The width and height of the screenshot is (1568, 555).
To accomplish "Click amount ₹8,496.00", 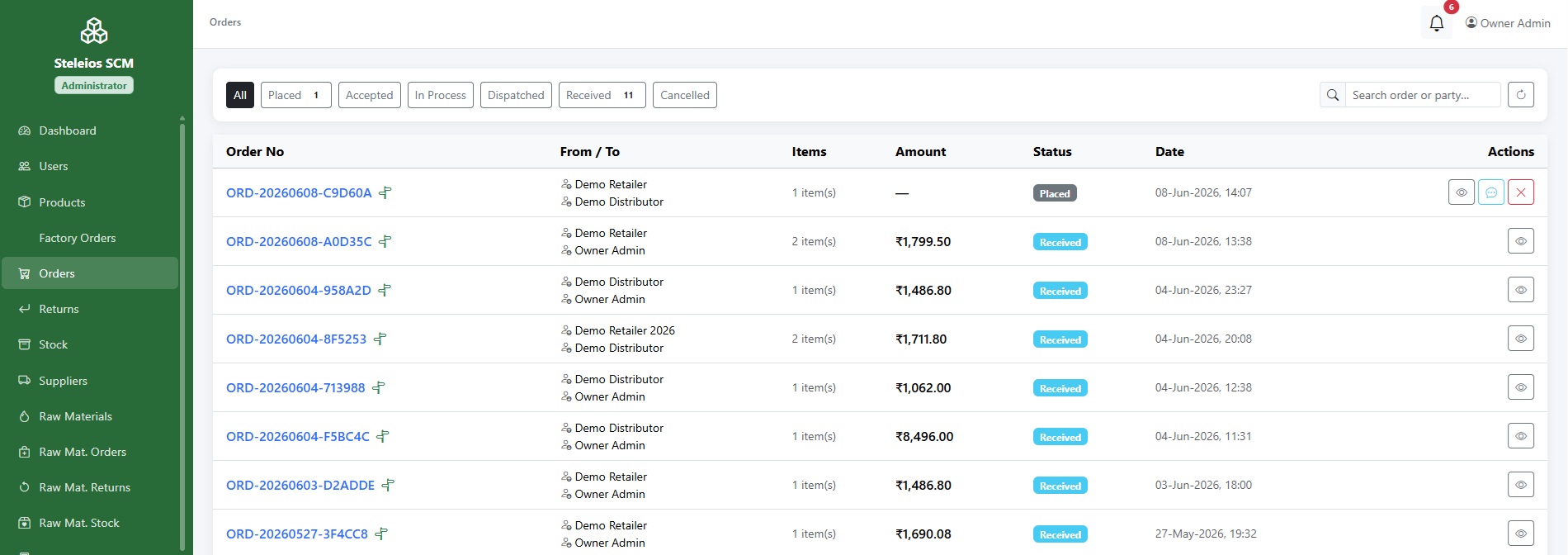I will tap(924, 436).
